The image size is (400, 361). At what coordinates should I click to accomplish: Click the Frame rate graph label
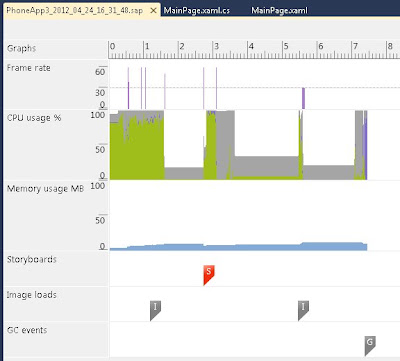(x=29, y=68)
